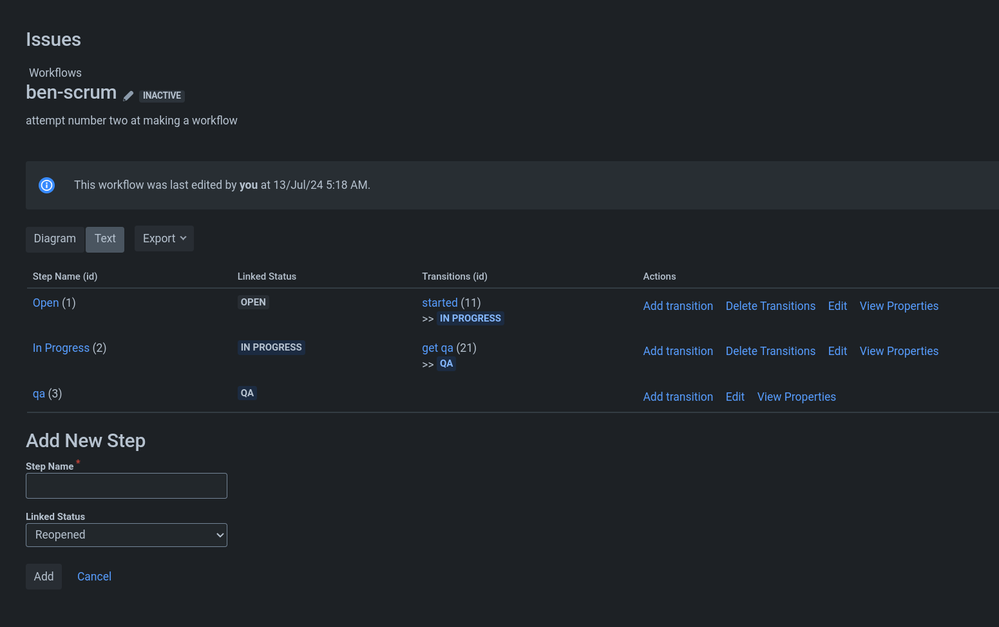The width and height of the screenshot is (999, 627).
Task: Click Add transition for the Open step
Action: [678, 306]
